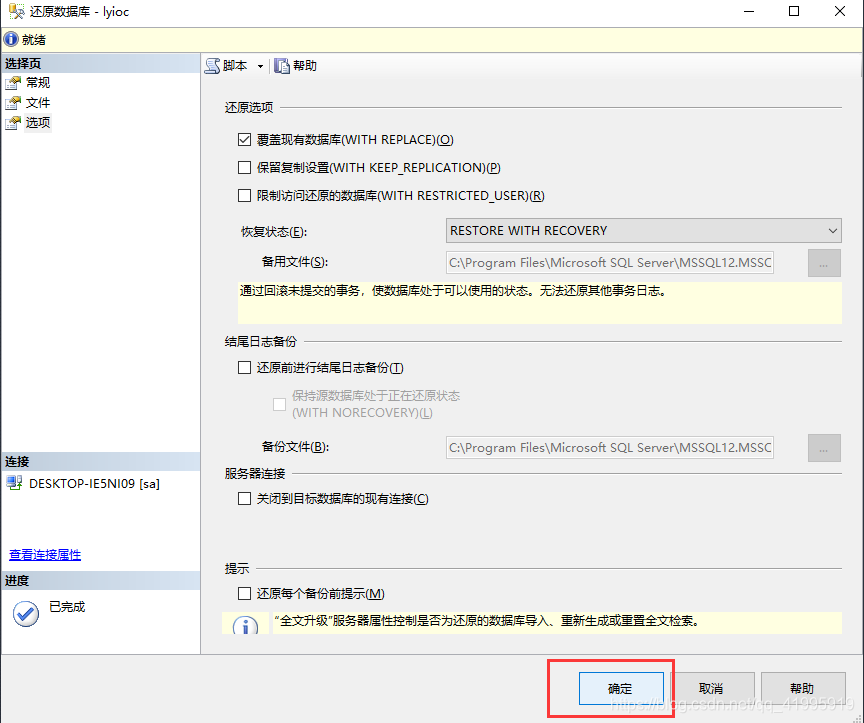Enable 还原每个备份前提示
Screen dimensions: 864x723
tap(244, 593)
